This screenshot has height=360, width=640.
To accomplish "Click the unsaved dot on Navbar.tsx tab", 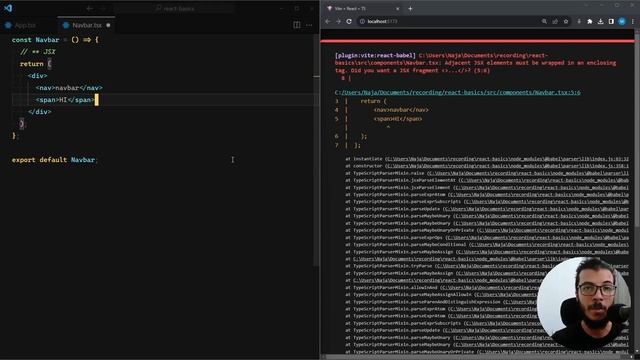I will tap(108, 25).
